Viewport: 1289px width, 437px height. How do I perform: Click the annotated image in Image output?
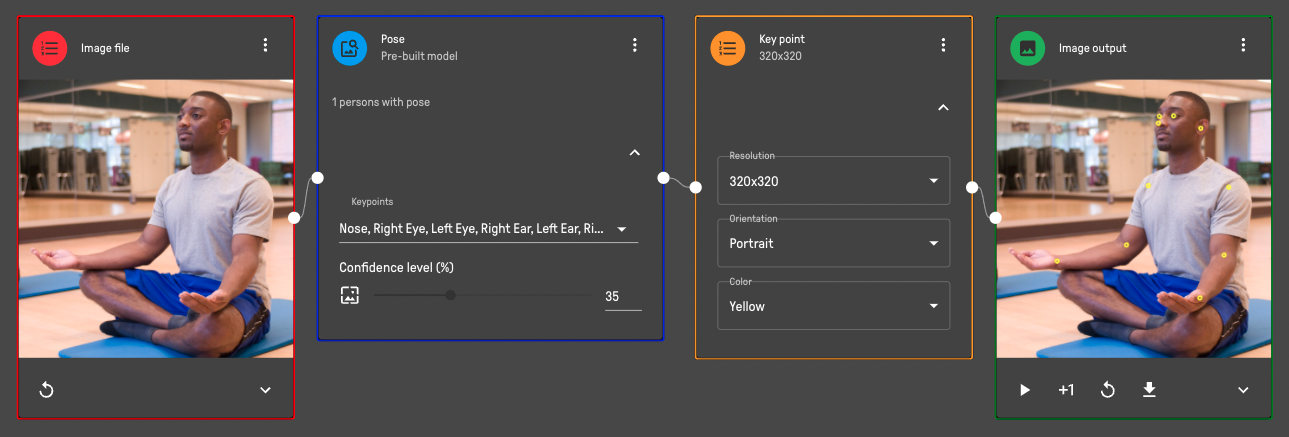(1134, 219)
